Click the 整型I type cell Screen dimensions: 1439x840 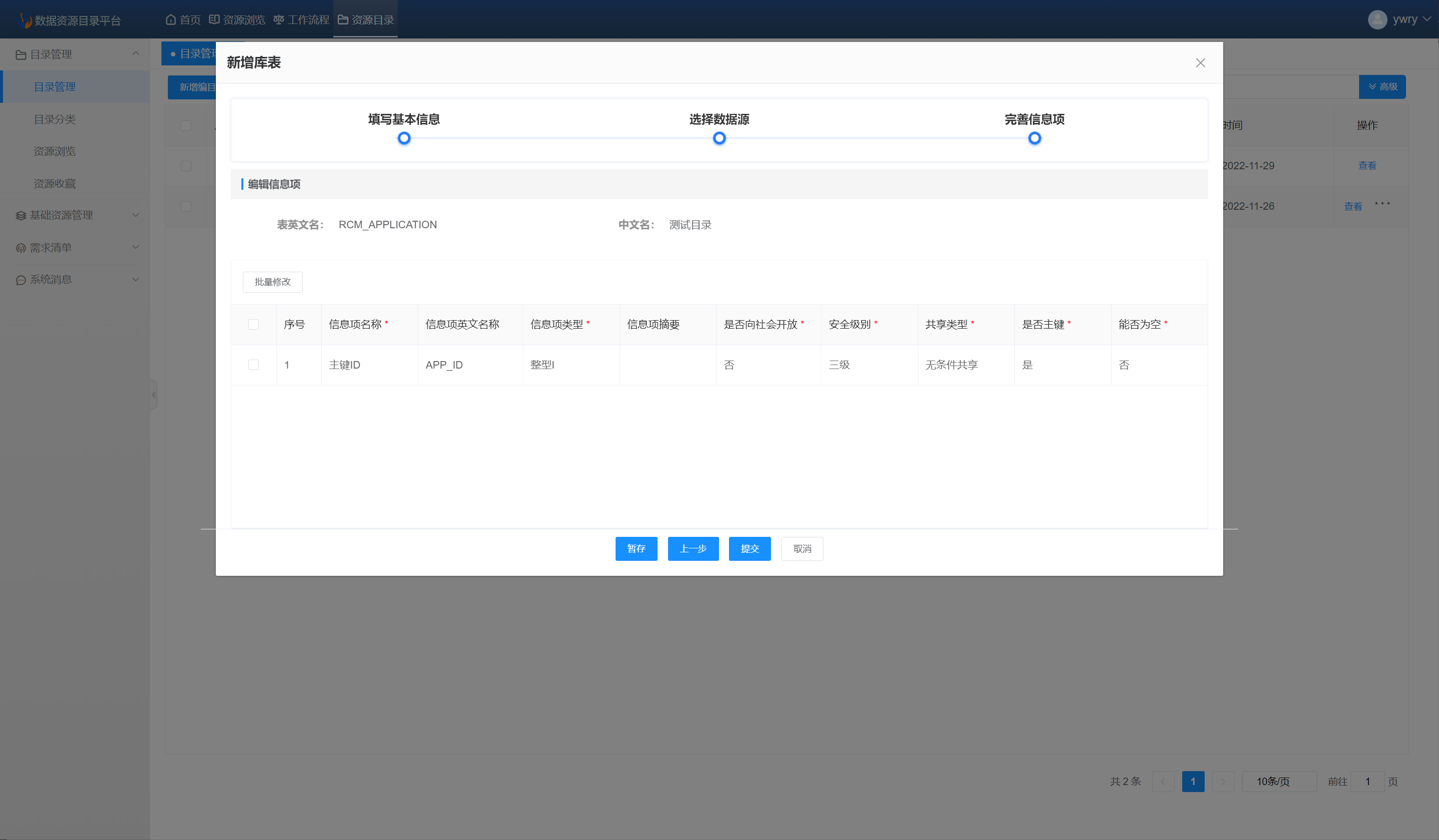click(571, 365)
